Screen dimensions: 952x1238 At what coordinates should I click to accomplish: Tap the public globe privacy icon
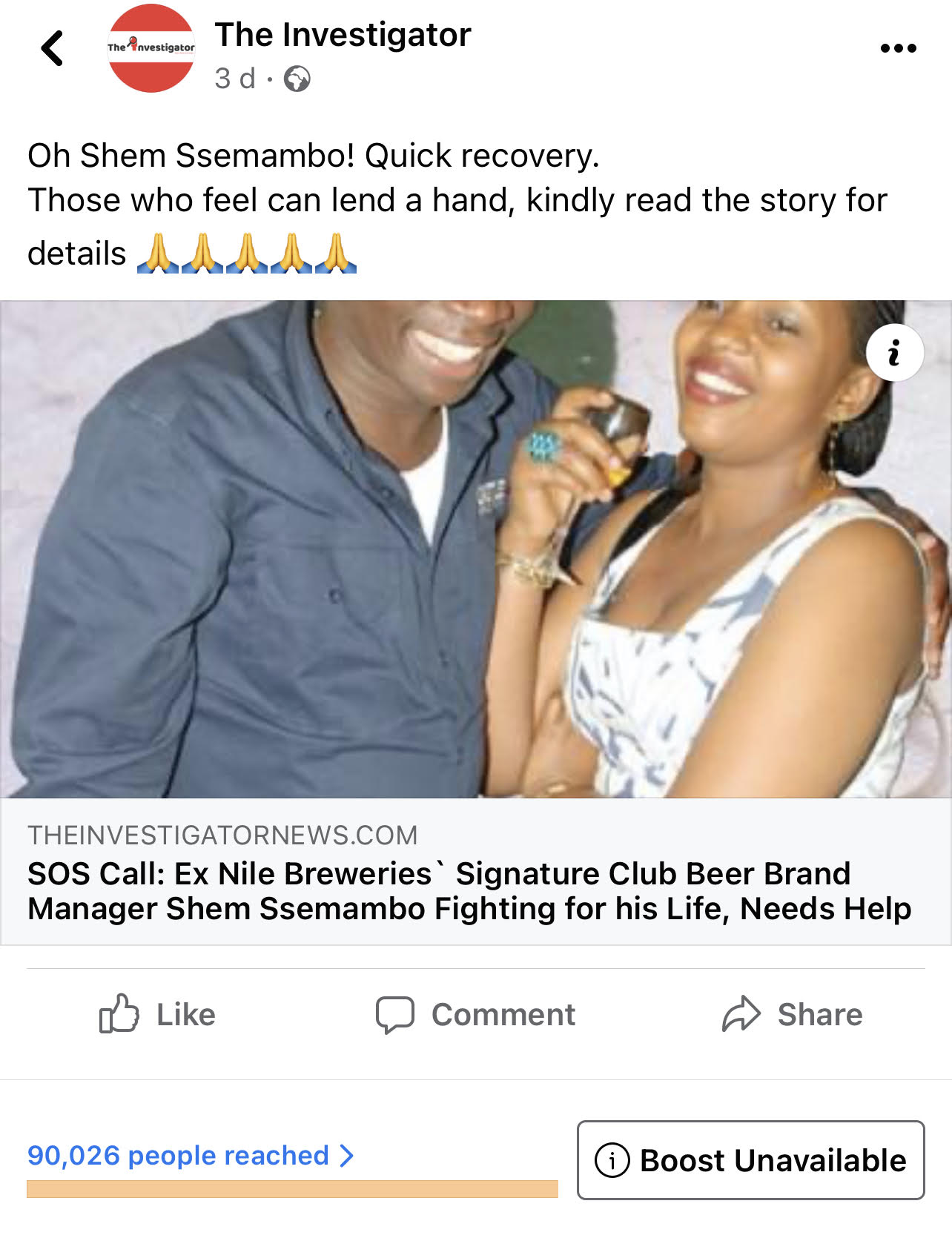point(297,79)
